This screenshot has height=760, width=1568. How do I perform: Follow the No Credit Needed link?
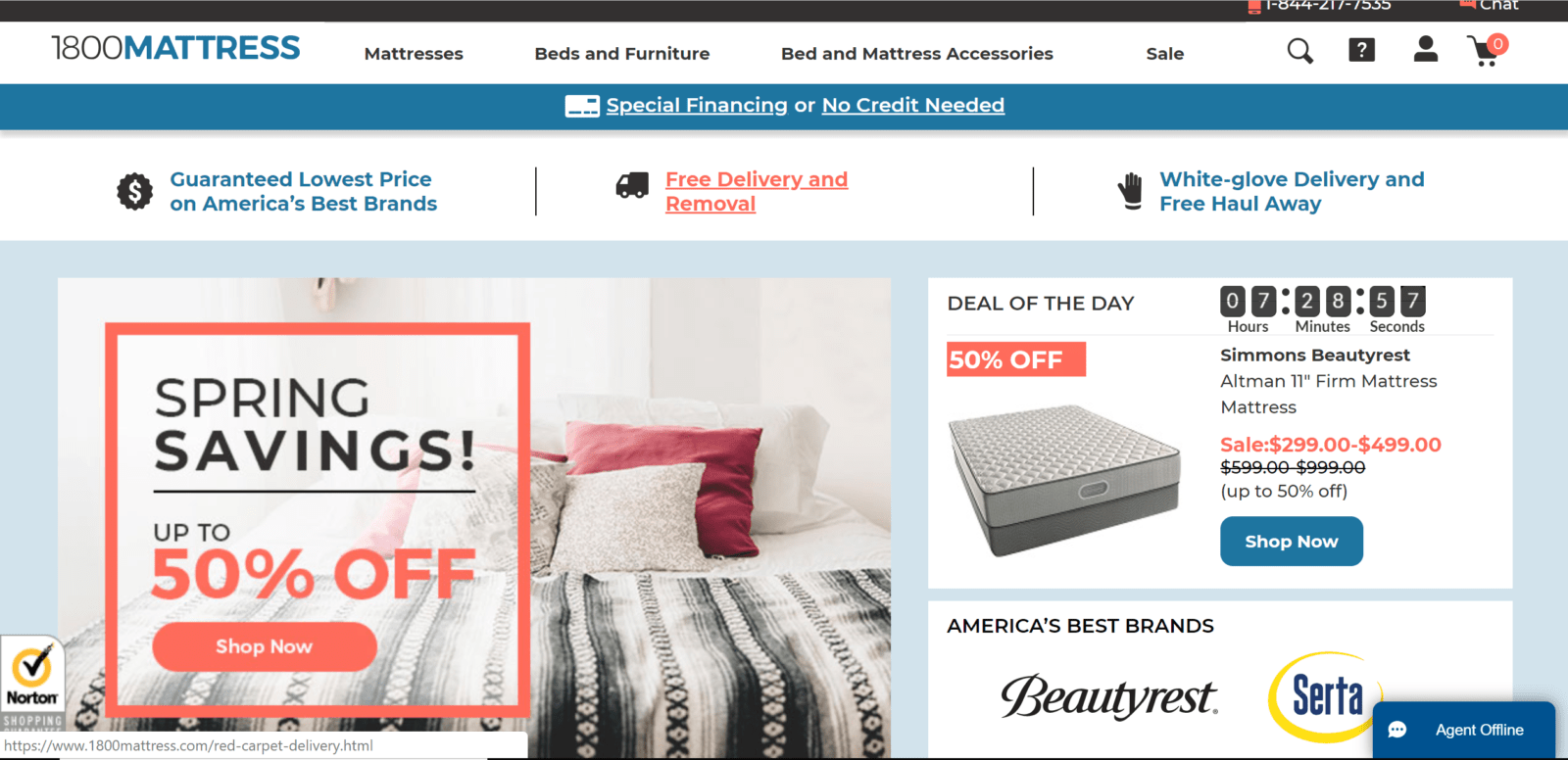pyautogui.click(x=913, y=105)
